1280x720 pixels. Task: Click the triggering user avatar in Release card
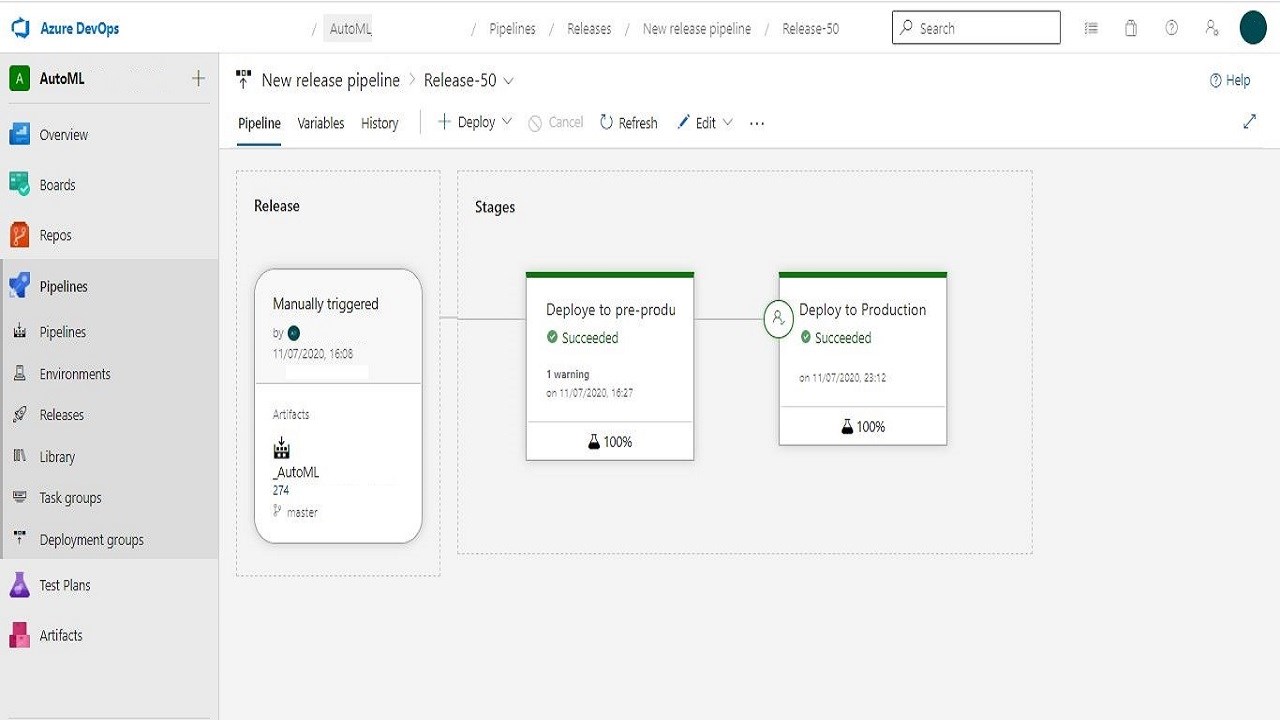pyautogui.click(x=294, y=333)
